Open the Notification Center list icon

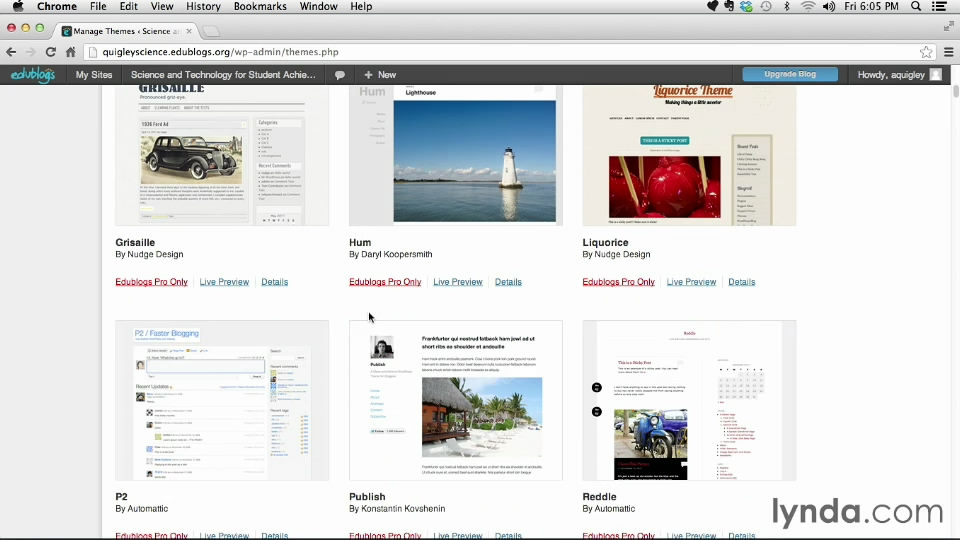pyautogui.click(x=940, y=6)
